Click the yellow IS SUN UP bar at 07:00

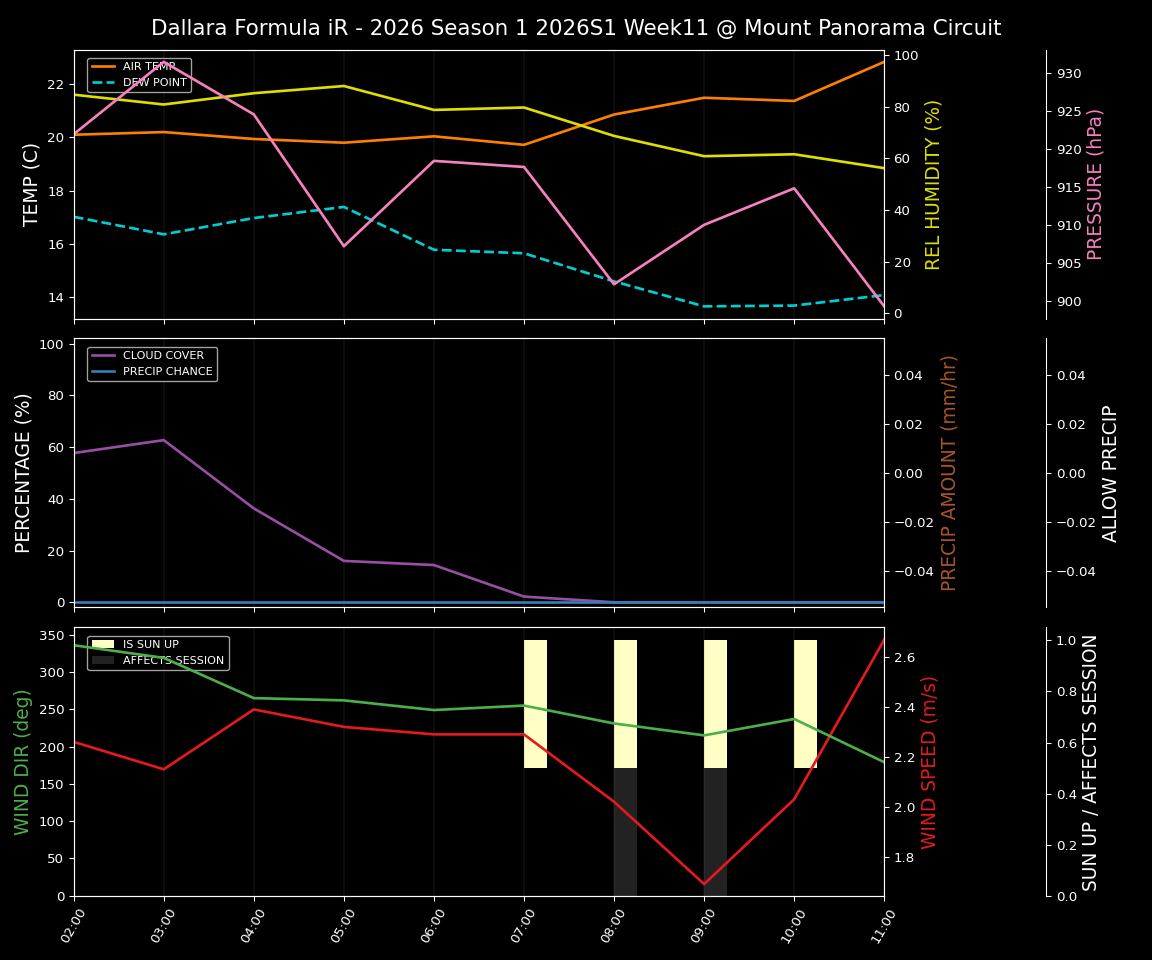click(x=534, y=700)
